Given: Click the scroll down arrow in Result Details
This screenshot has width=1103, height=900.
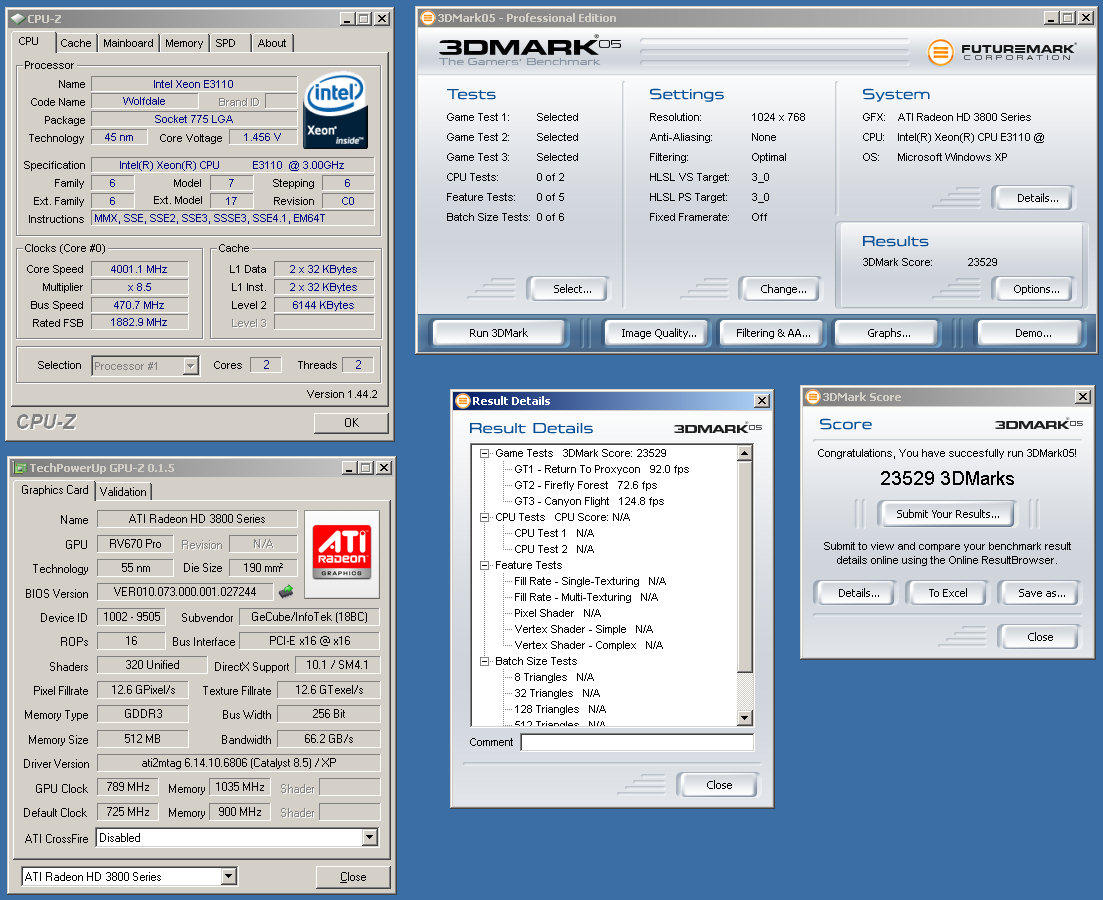Looking at the screenshot, I should coord(745,718).
